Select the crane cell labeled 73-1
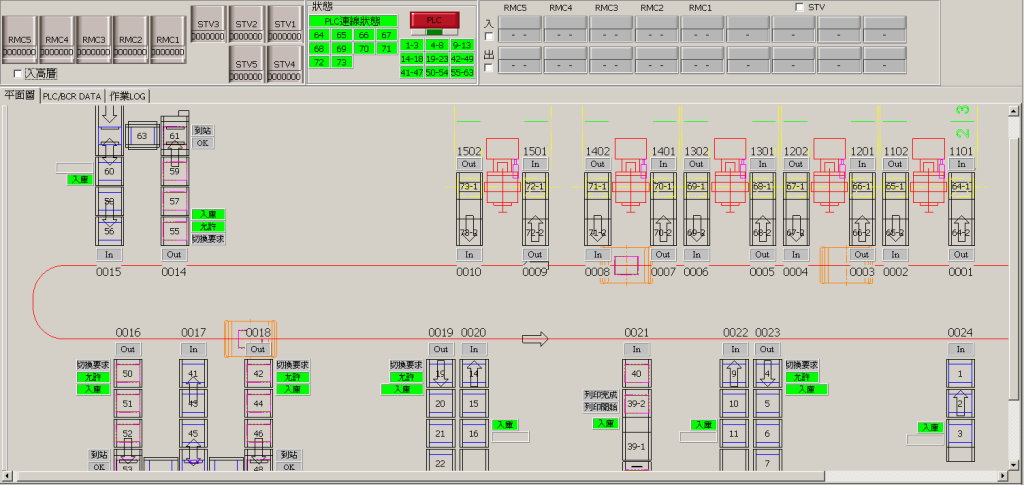The image size is (1024, 485). pos(468,187)
